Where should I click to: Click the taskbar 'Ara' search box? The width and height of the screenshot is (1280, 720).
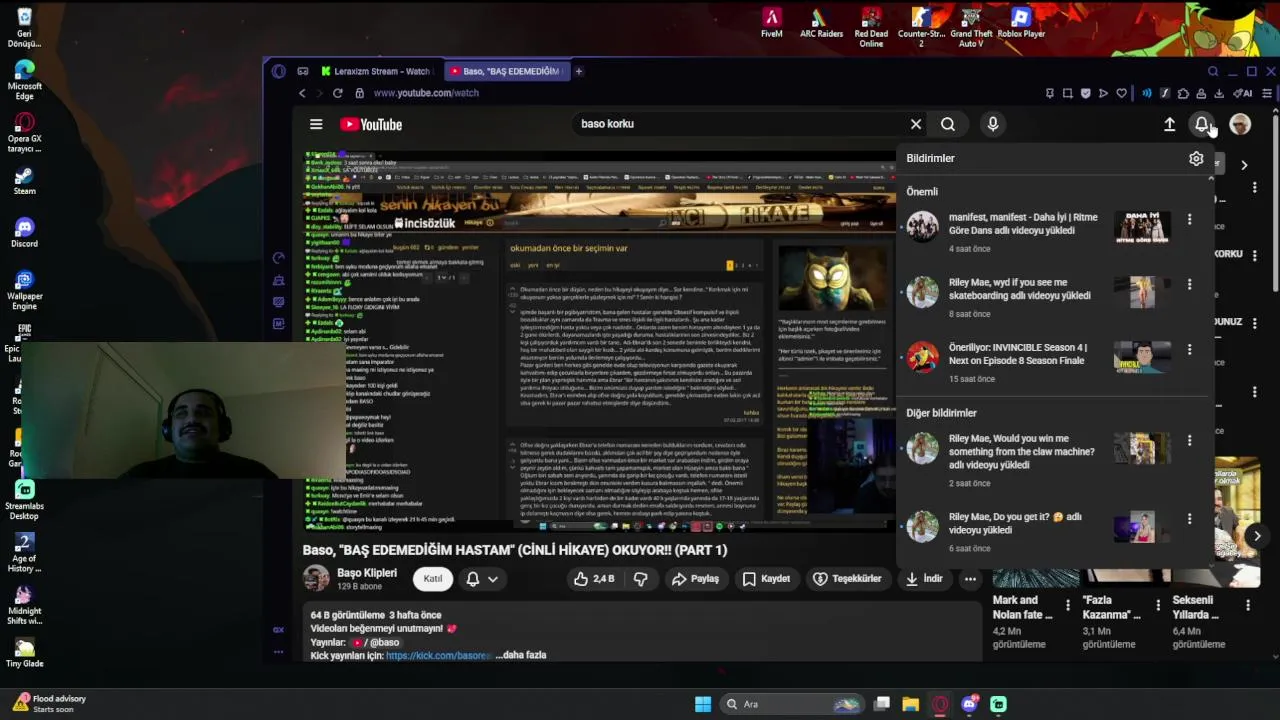tap(793, 704)
